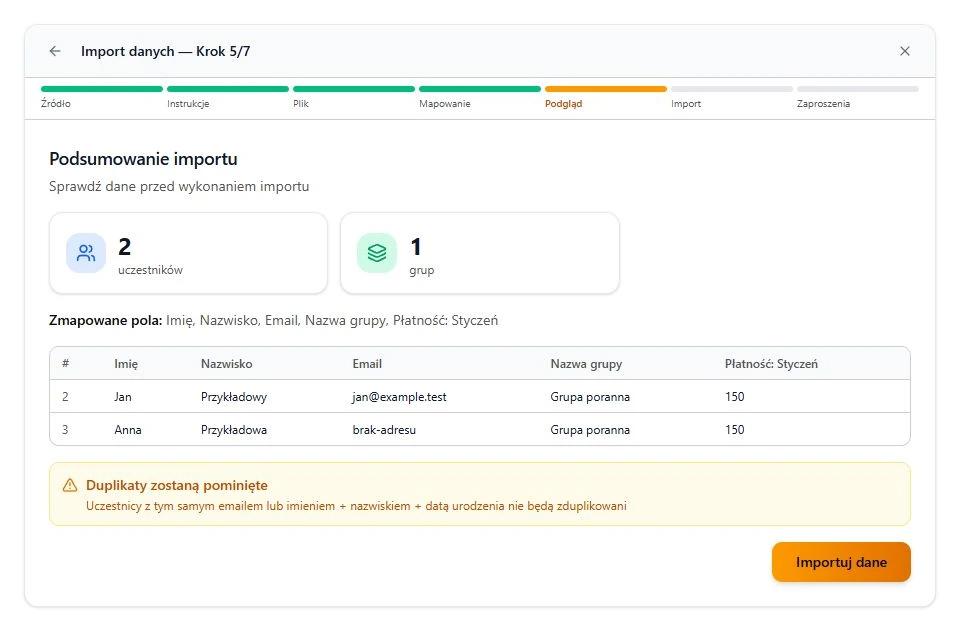Close the Import danych dialog
960x631 pixels.
click(x=904, y=51)
